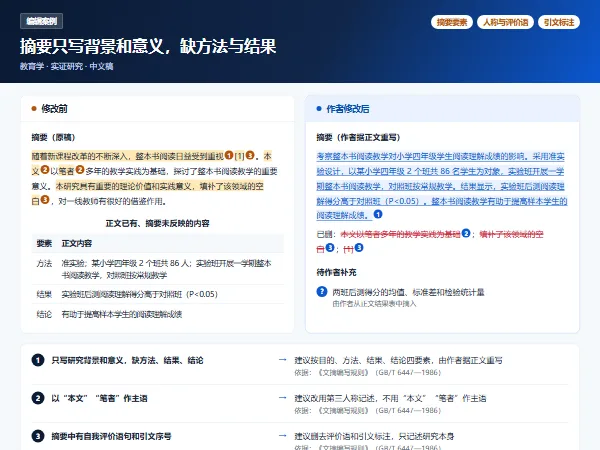Viewport: 600px width, 450px height.
Task: Click cell "有助于提高样本学生的阅读理解成绩"
Action: (x=122, y=314)
